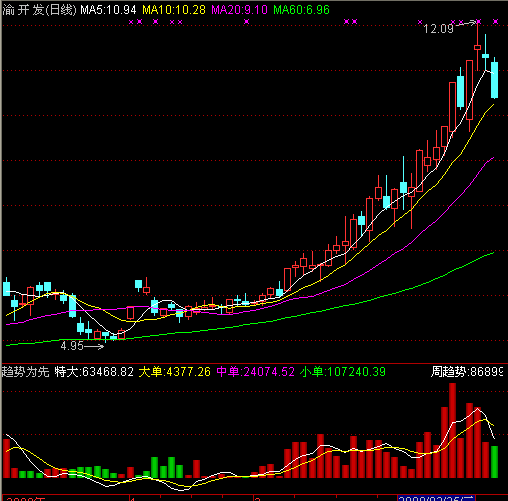
Task: Click the 中单:24074.52 value
Action: 256,372
